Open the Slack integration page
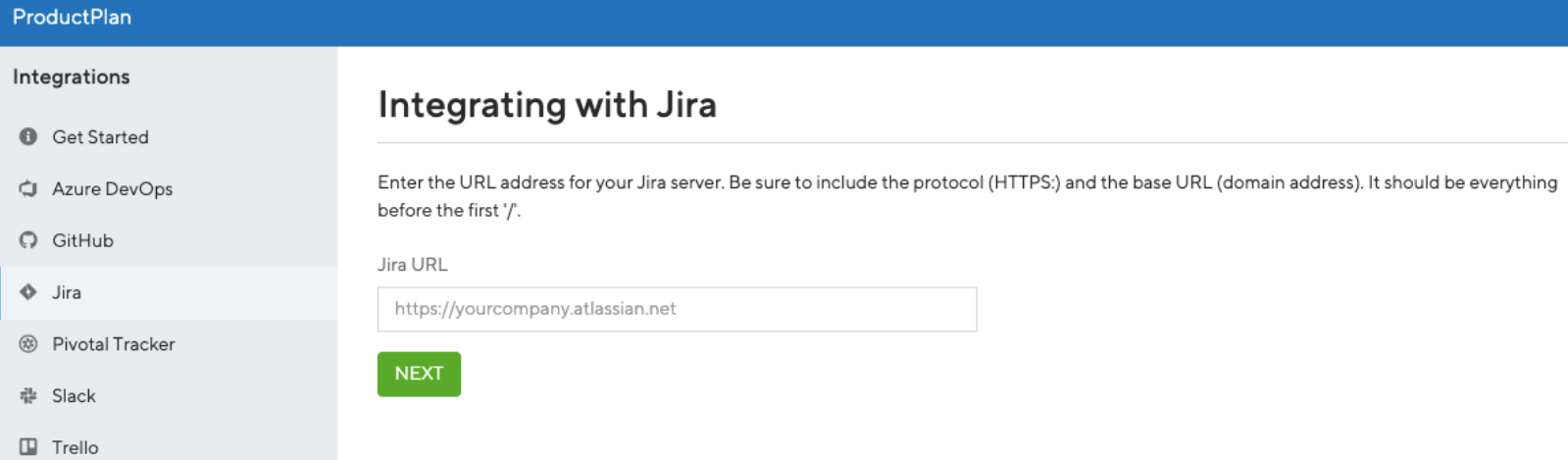The image size is (1568, 460). click(x=74, y=396)
